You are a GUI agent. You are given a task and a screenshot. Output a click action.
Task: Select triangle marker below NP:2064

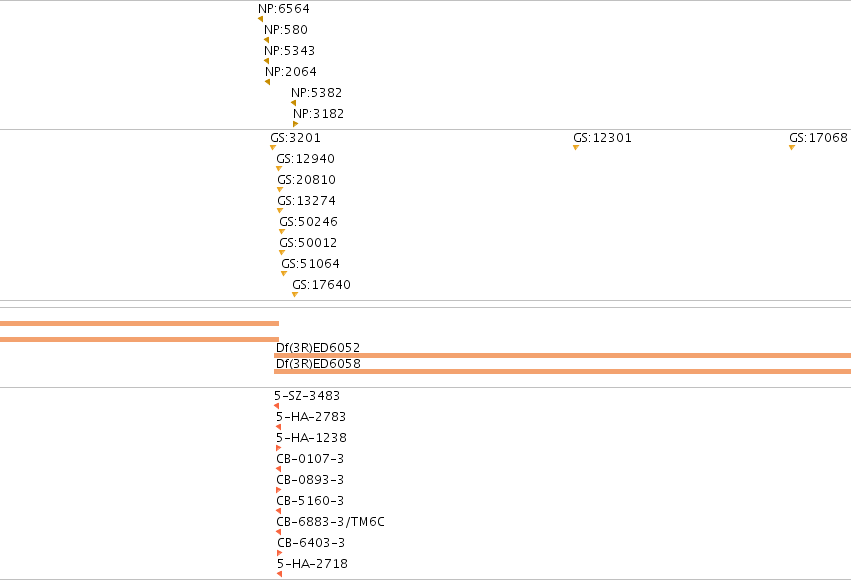pos(268,82)
